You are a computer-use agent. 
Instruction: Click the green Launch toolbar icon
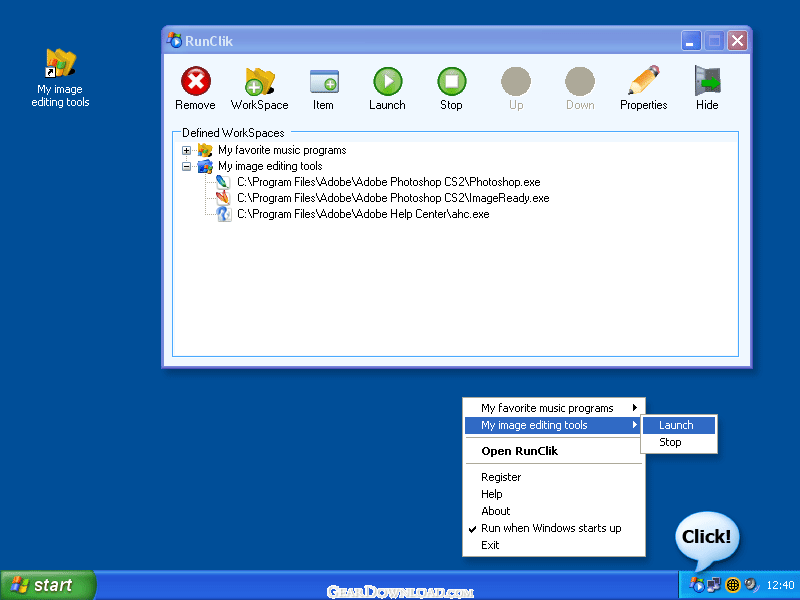pyautogui.click(x=388, y=81)
